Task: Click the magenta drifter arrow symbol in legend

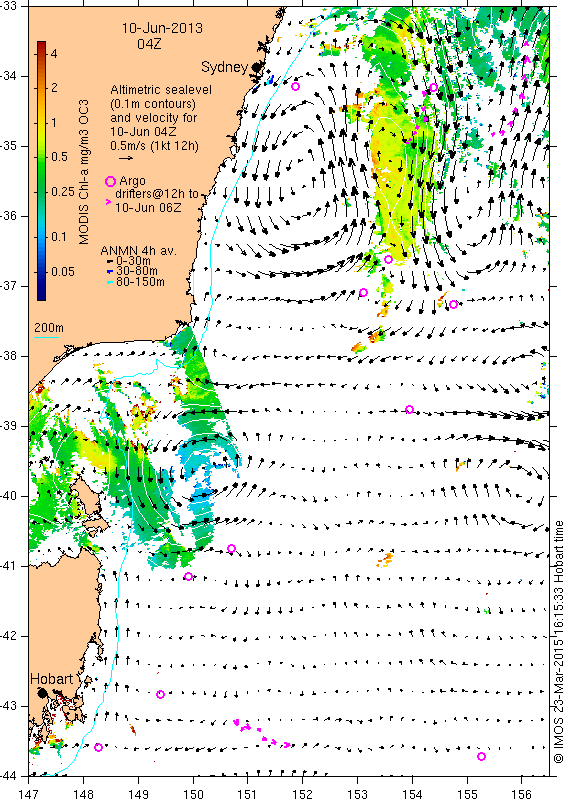Action: point(108,202)
